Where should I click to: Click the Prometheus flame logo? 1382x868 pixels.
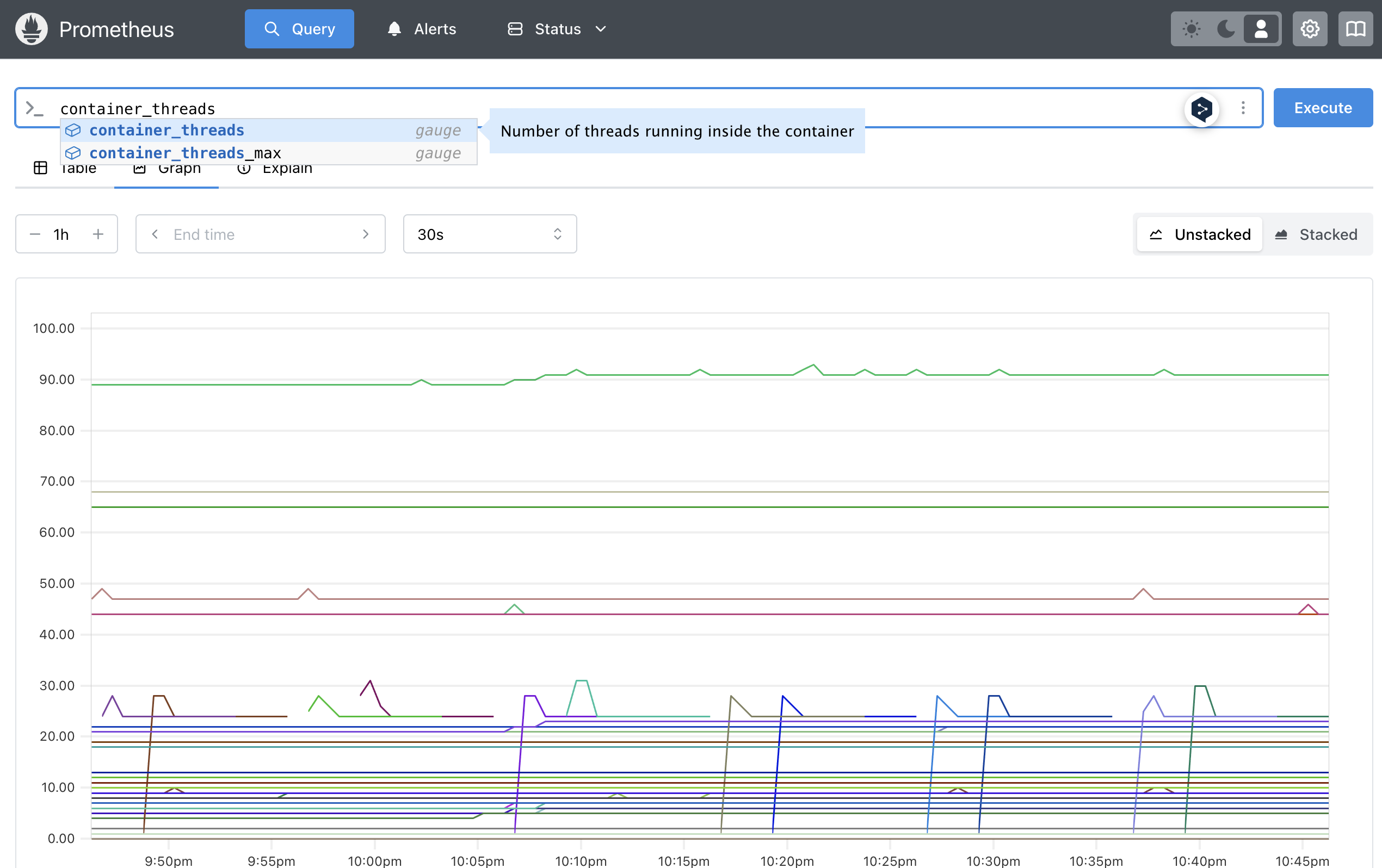[x=32, y=29]
